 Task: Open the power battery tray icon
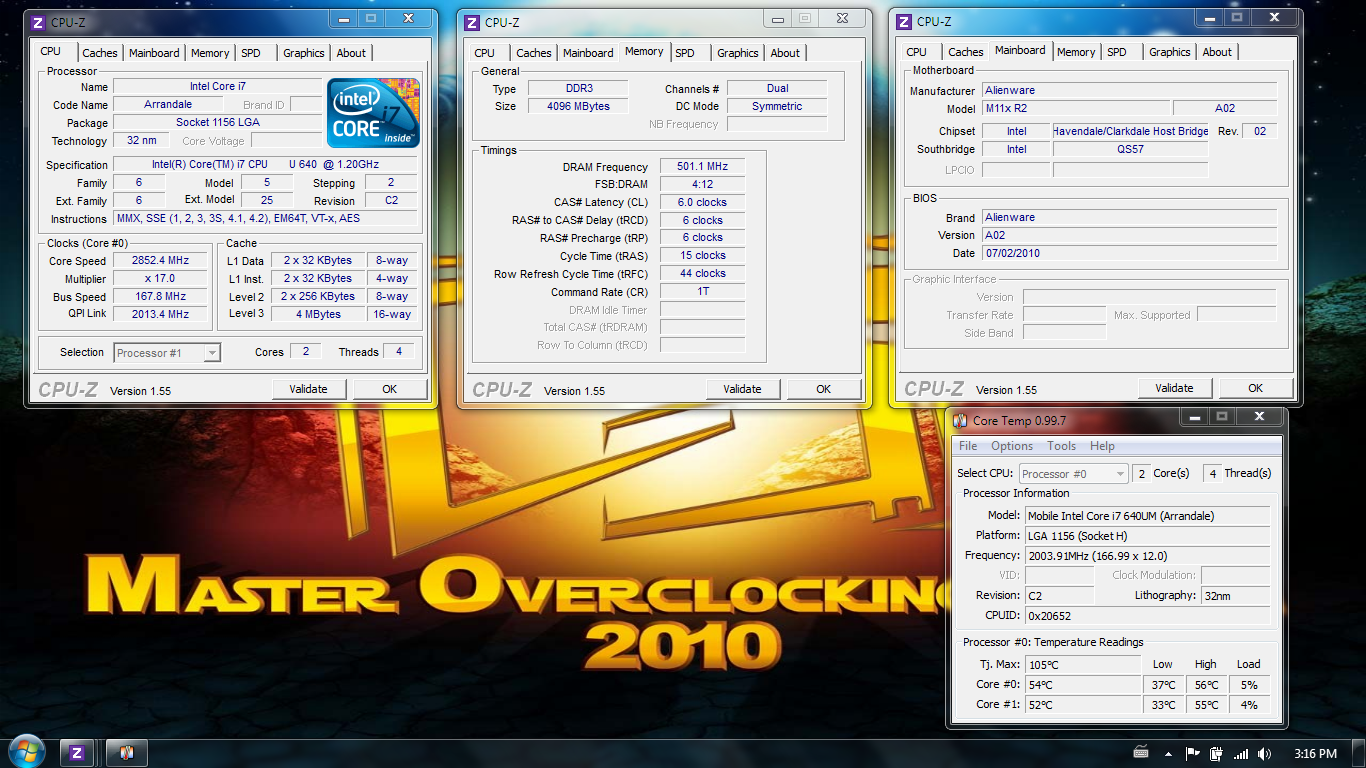(x=1216, y=754)
